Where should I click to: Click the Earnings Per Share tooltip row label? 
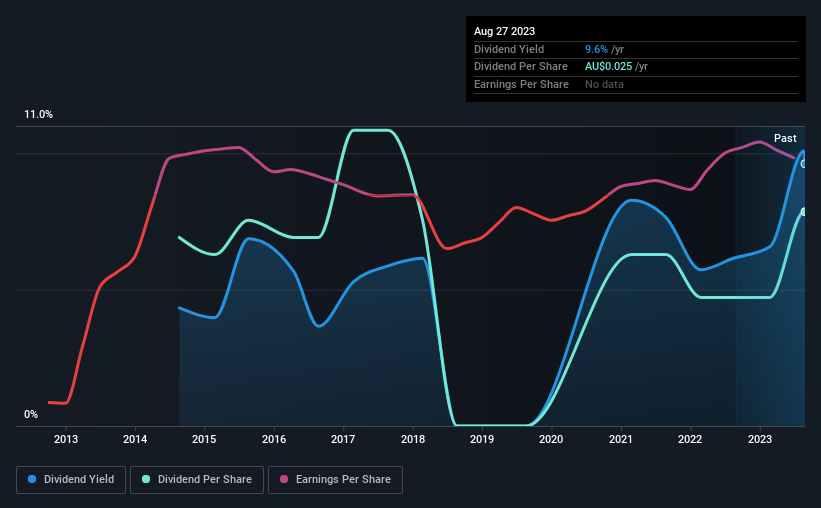click(521, 84)
